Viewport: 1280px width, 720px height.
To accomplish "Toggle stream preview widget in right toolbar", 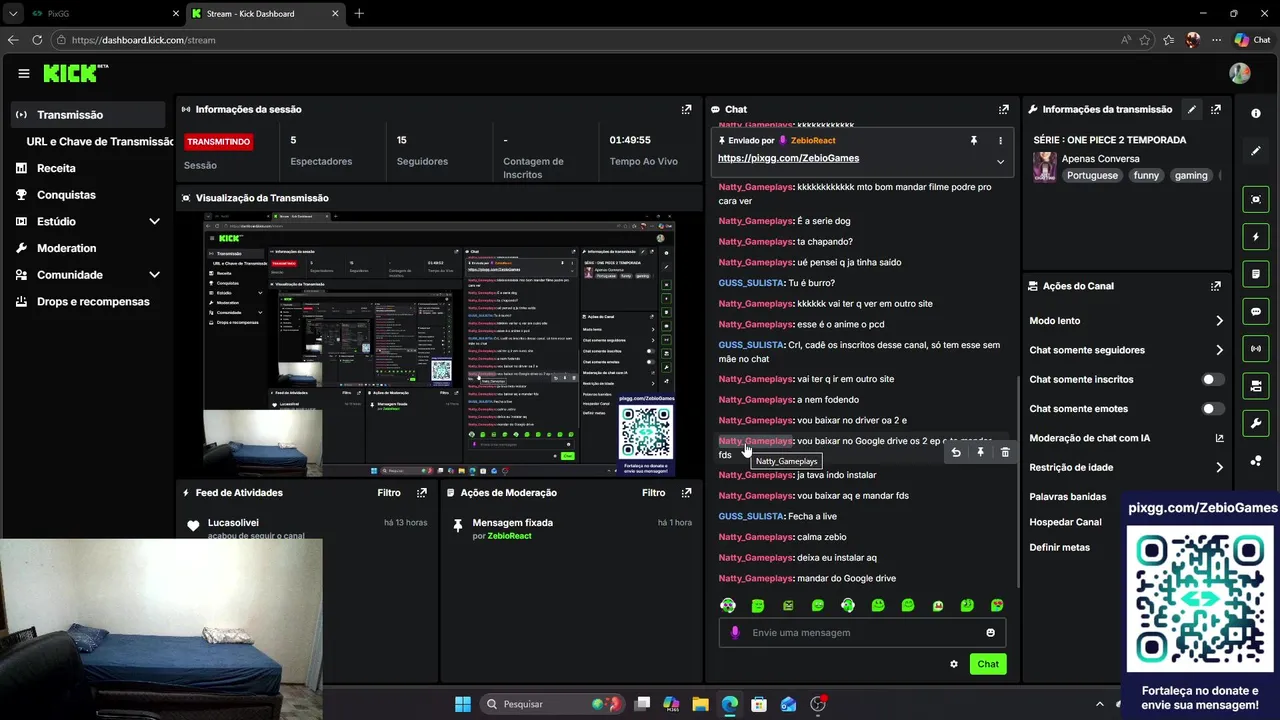I will pos(1256,200).
